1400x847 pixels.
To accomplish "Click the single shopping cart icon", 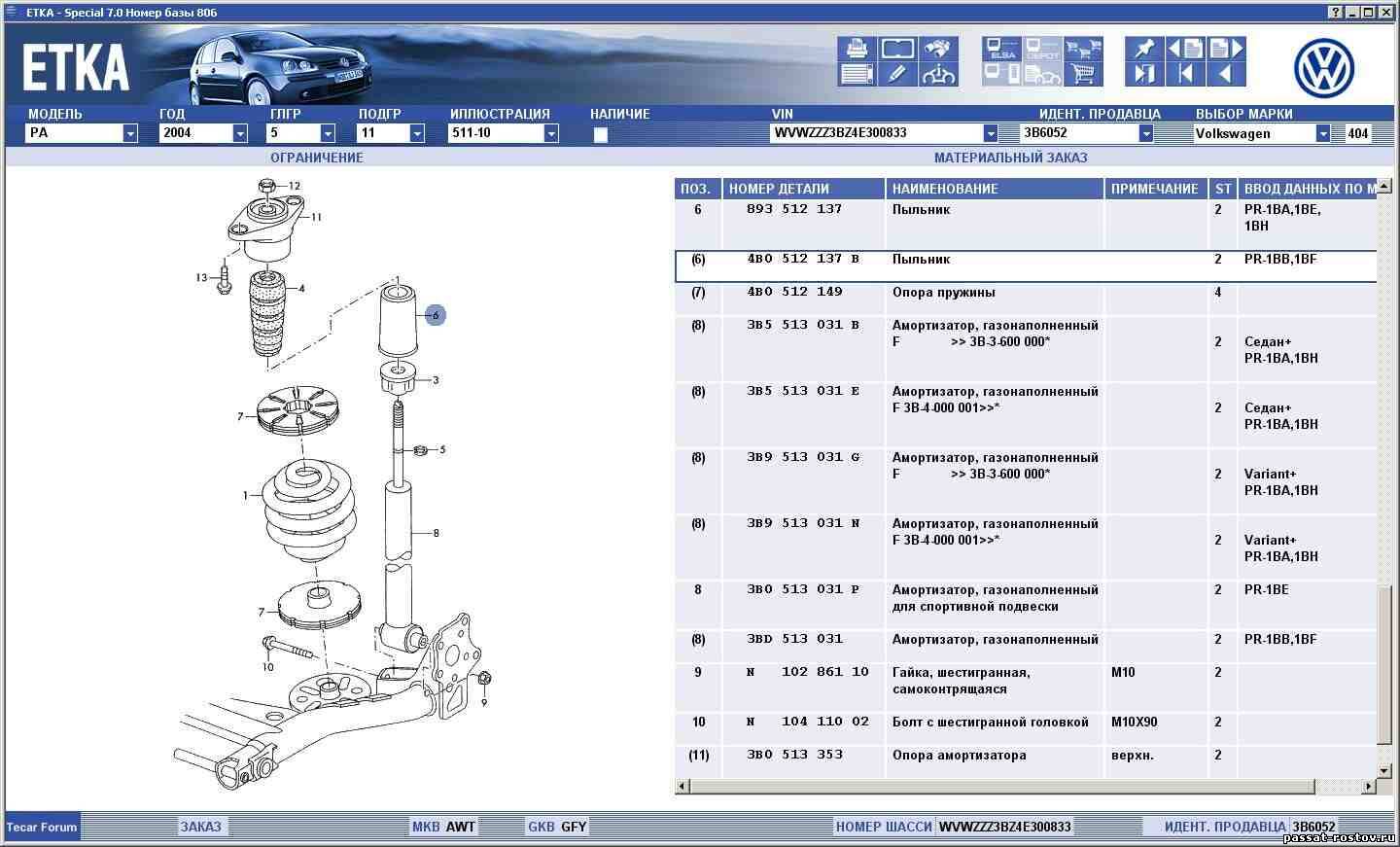I will 1082,74.
